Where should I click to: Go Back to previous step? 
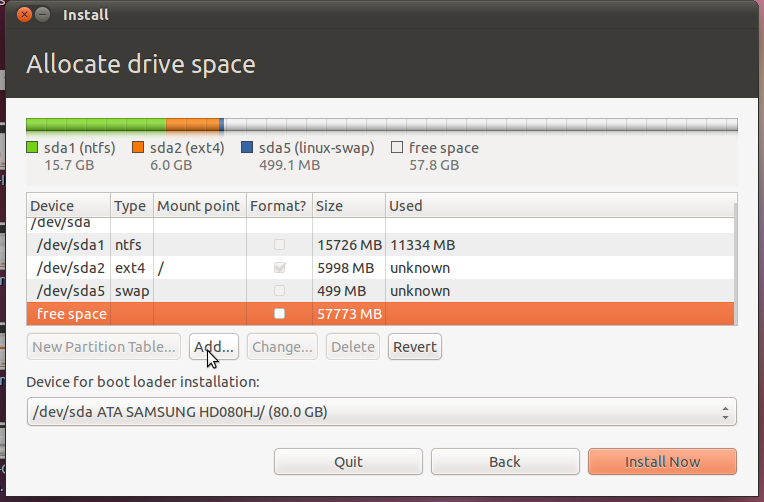tap(505, 462)
